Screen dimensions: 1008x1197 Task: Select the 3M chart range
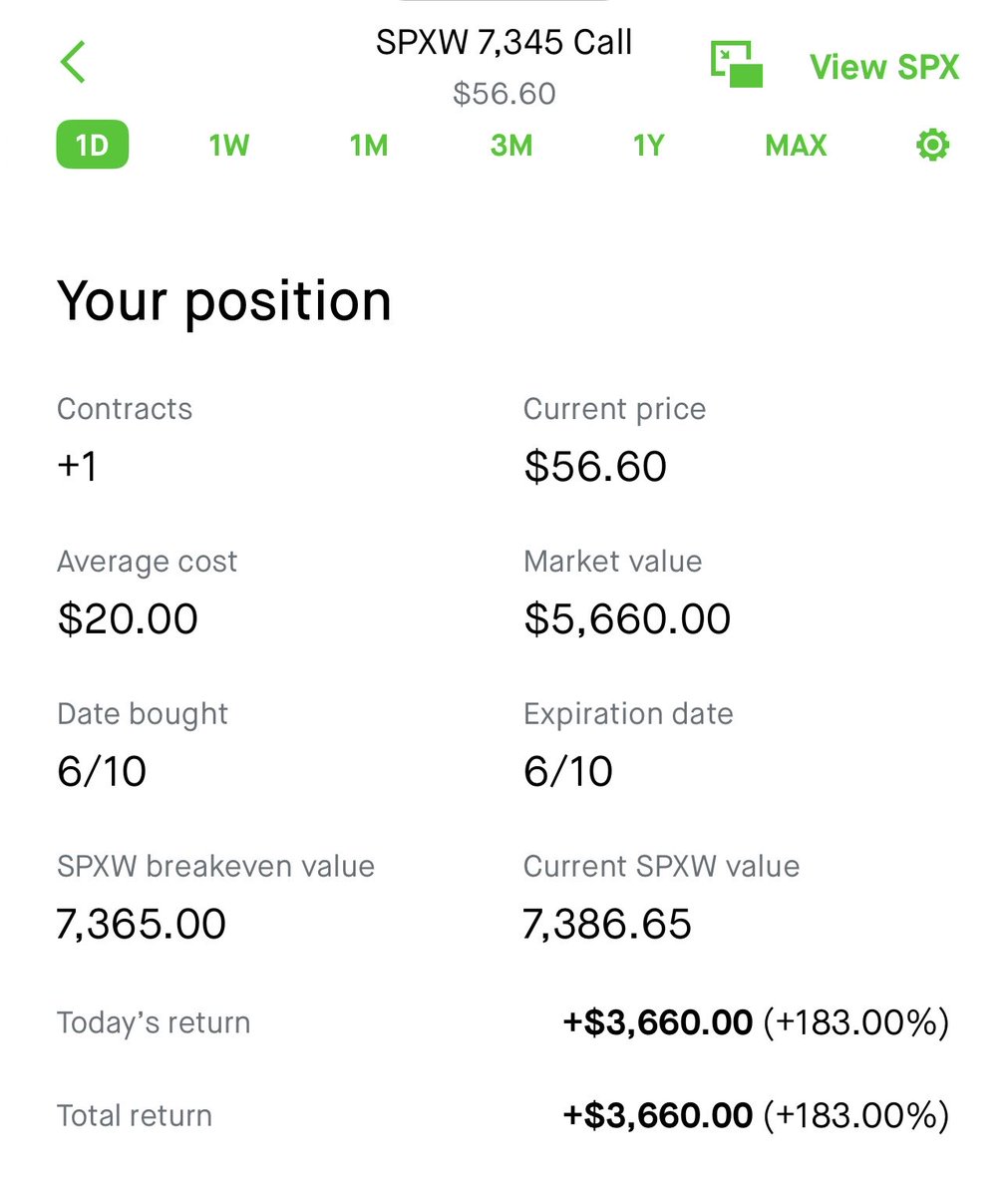pyautogui.click(x=510, y=146)
